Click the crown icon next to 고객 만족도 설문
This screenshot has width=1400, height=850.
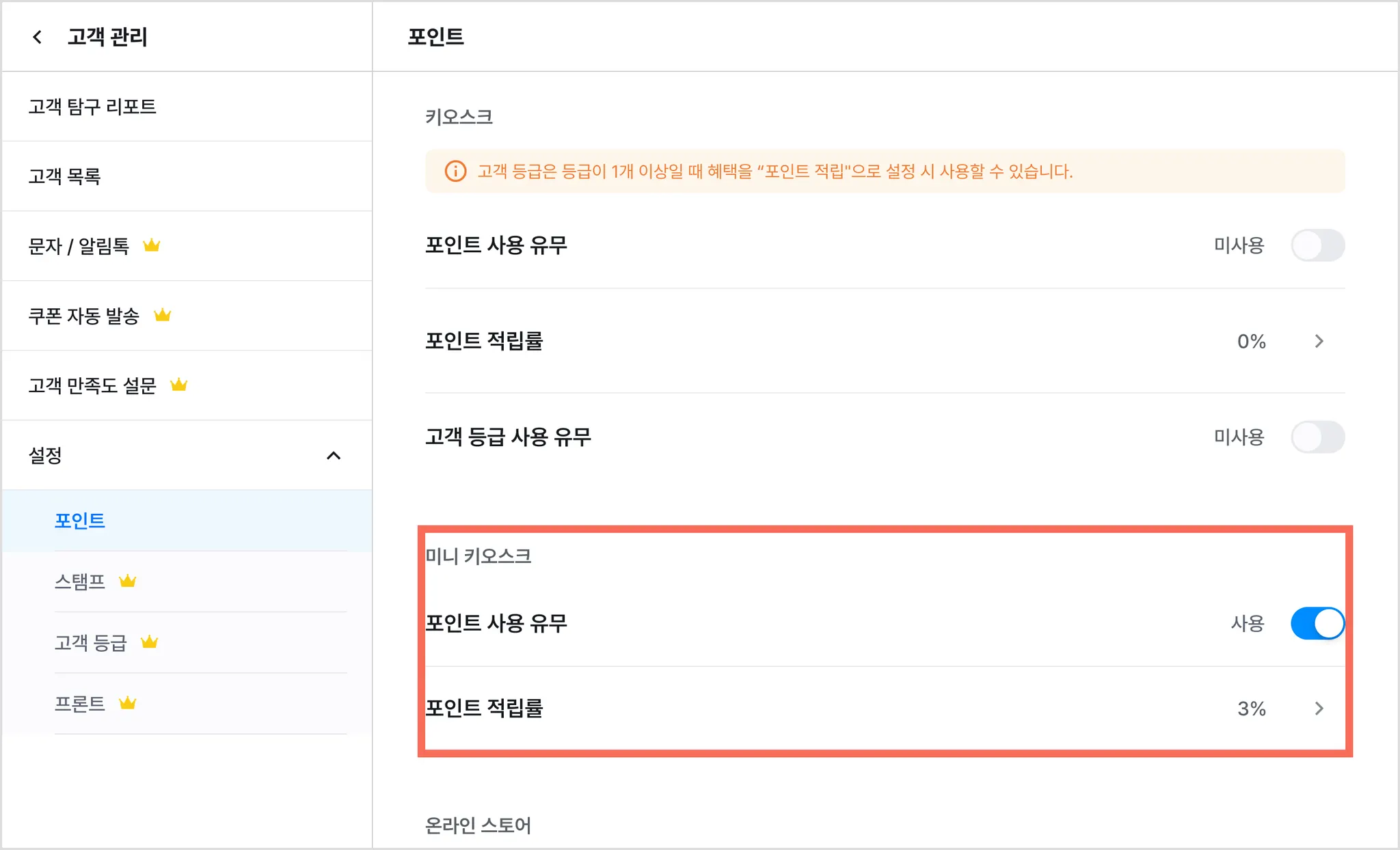178,385
